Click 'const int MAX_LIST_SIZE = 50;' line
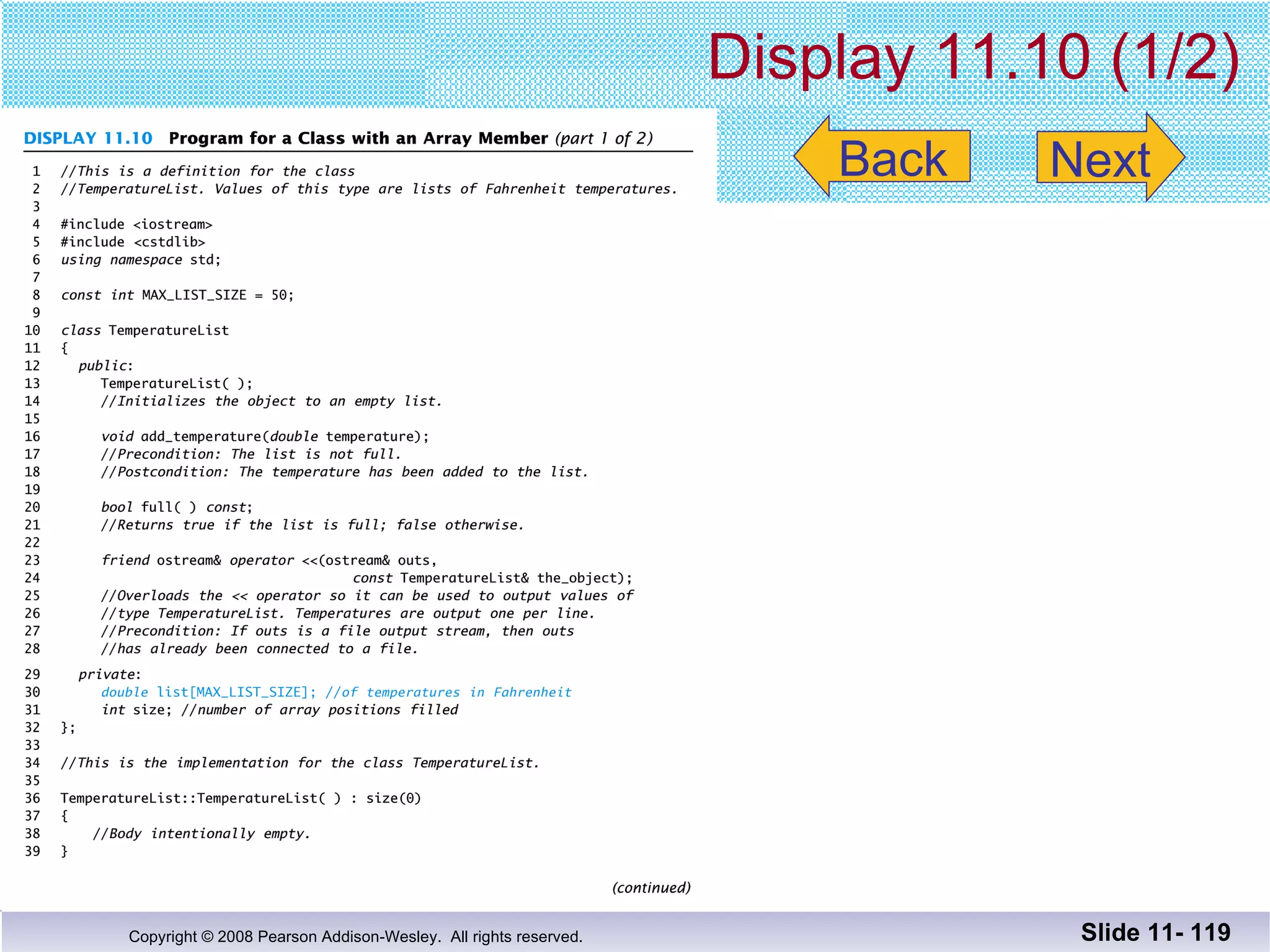 177,295
